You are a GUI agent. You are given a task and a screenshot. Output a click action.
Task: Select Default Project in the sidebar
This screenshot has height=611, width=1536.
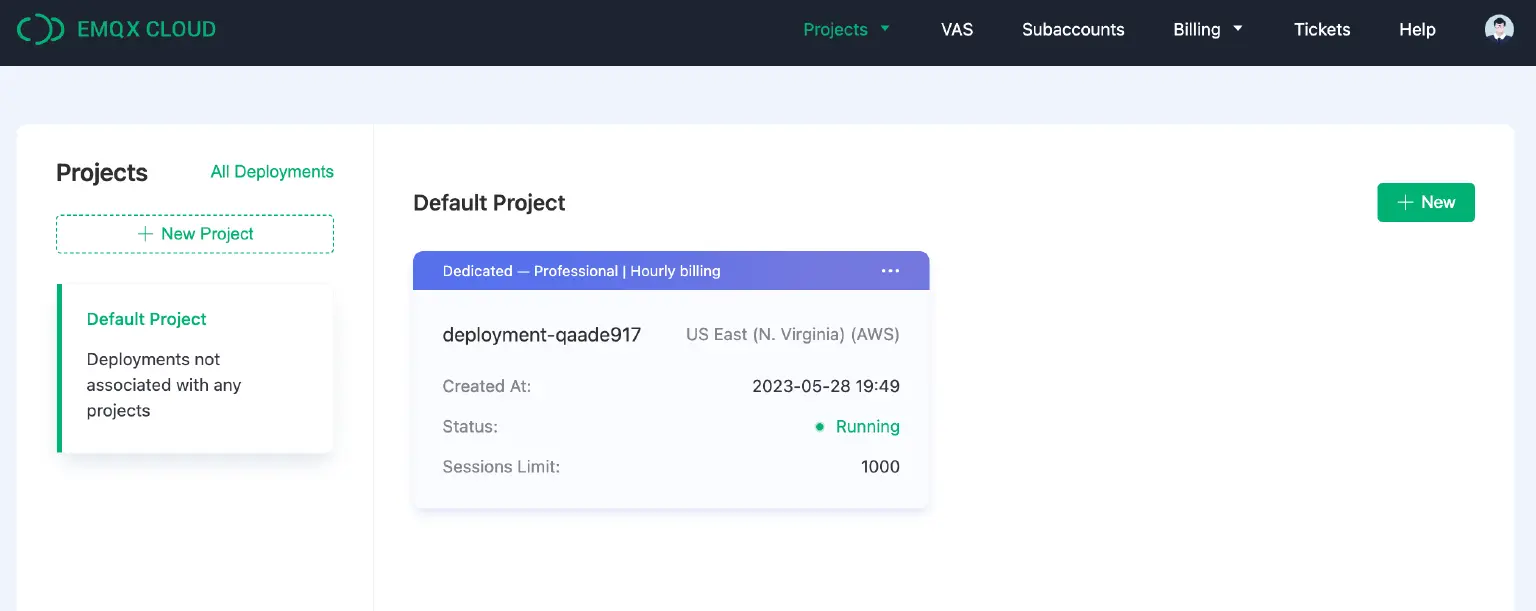click(x=147, y=319)
